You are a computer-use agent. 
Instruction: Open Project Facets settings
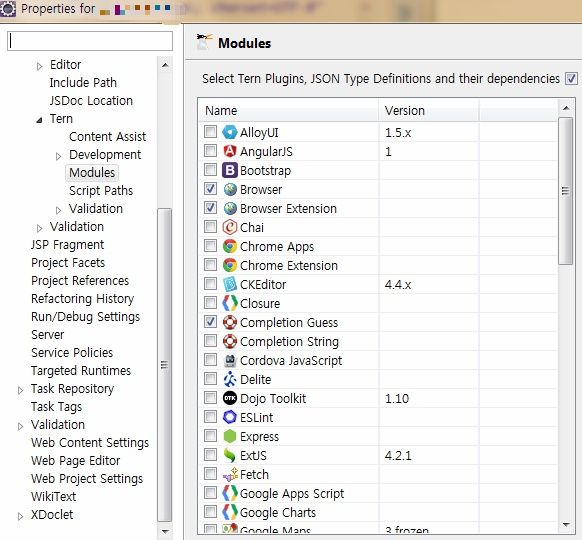[68, 263]
